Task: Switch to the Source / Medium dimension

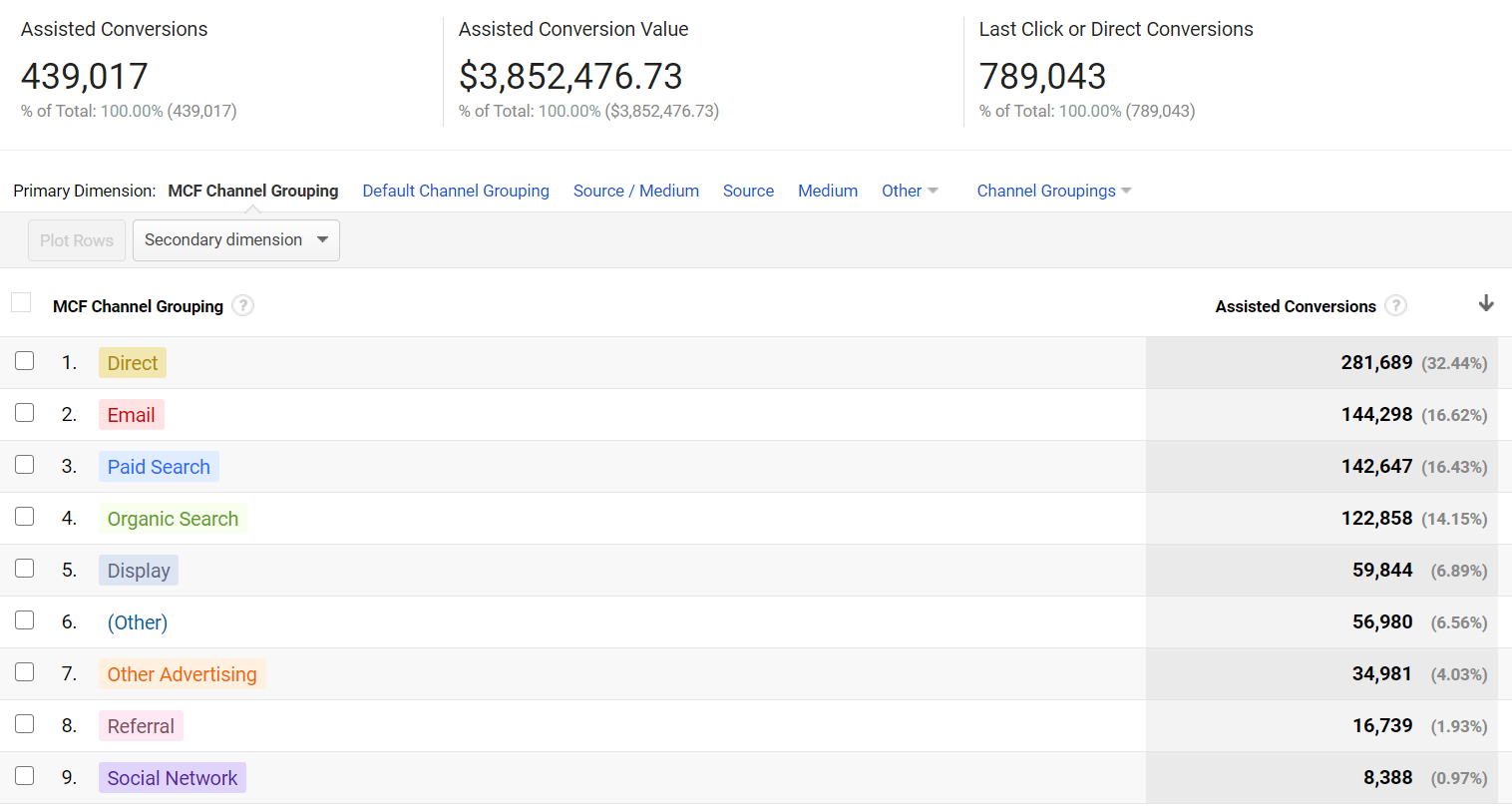Action: click(635, 191)
